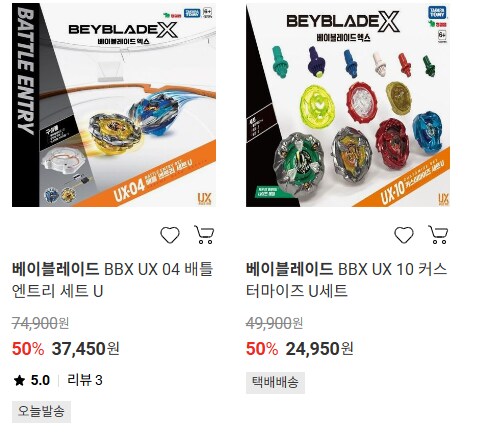Image resolution: width=500 pixels, height=433 pixels.
Task: Click the 37,450원 sale price
Action: coord(86,349)
